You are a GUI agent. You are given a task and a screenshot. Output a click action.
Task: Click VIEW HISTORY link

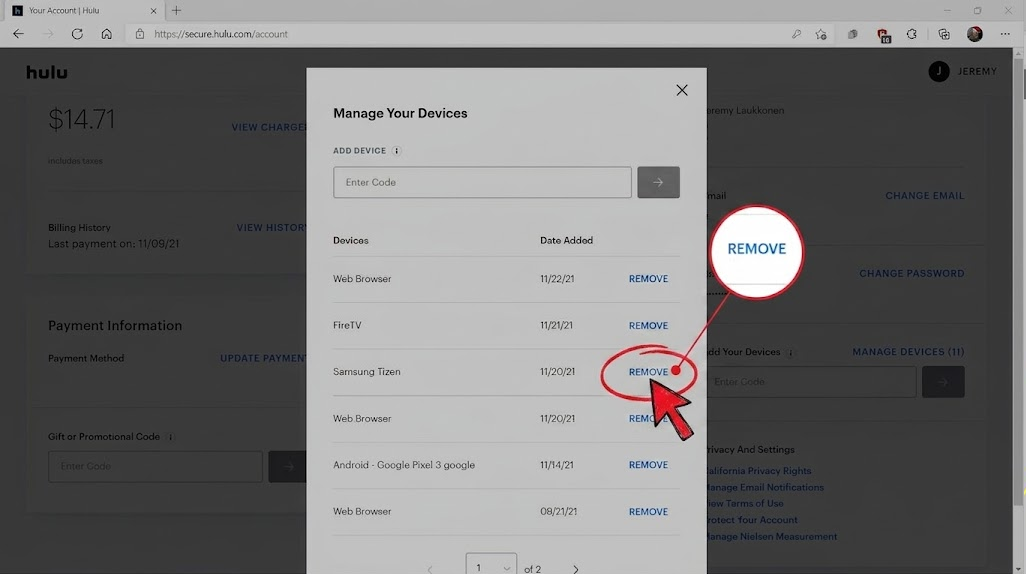click(x=271, y=228)
